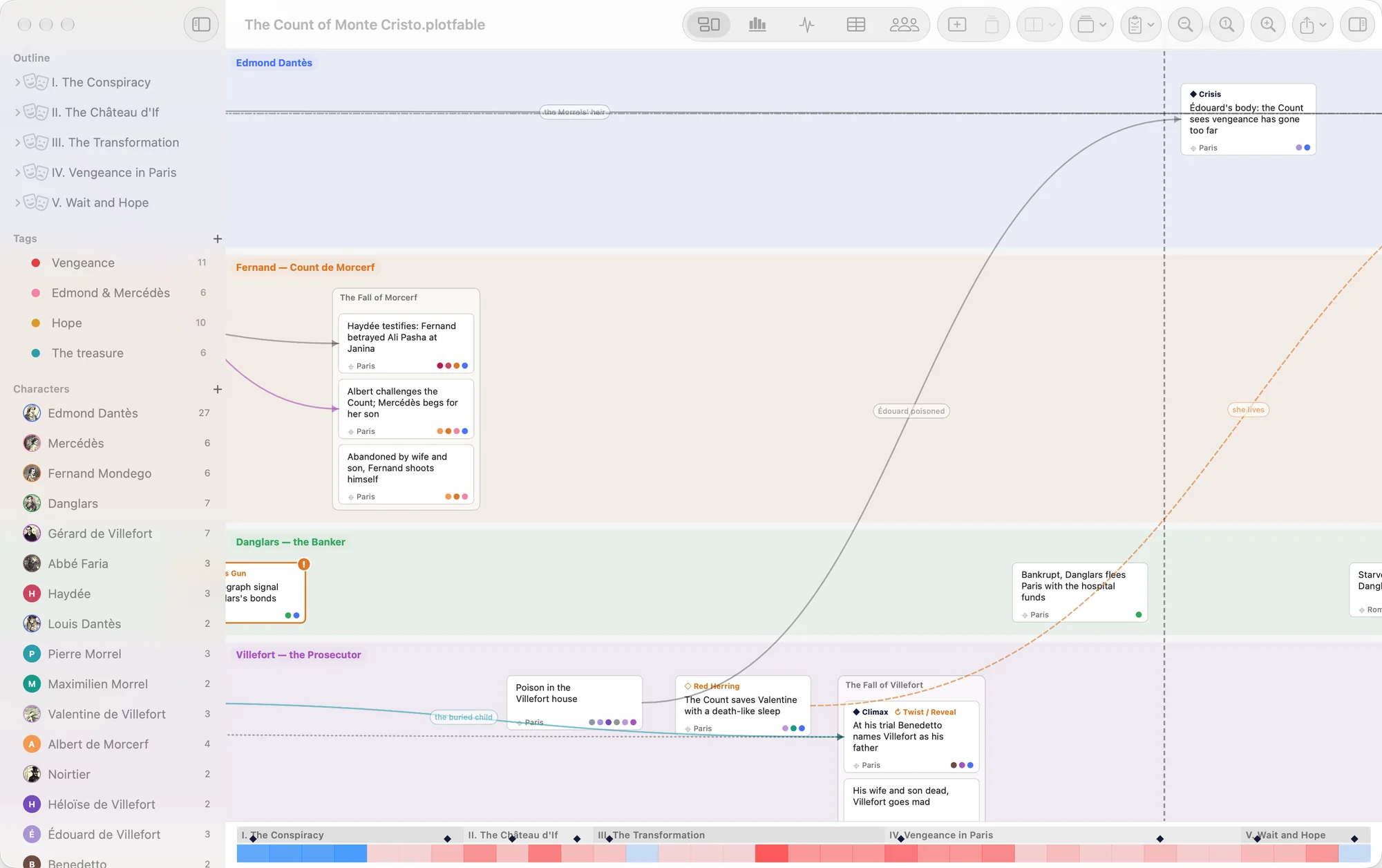The width and height of the screenshot is (1382, 868).
Task: Open the Crisis card about Édouard's body
Action: (x=1248, y=120)
